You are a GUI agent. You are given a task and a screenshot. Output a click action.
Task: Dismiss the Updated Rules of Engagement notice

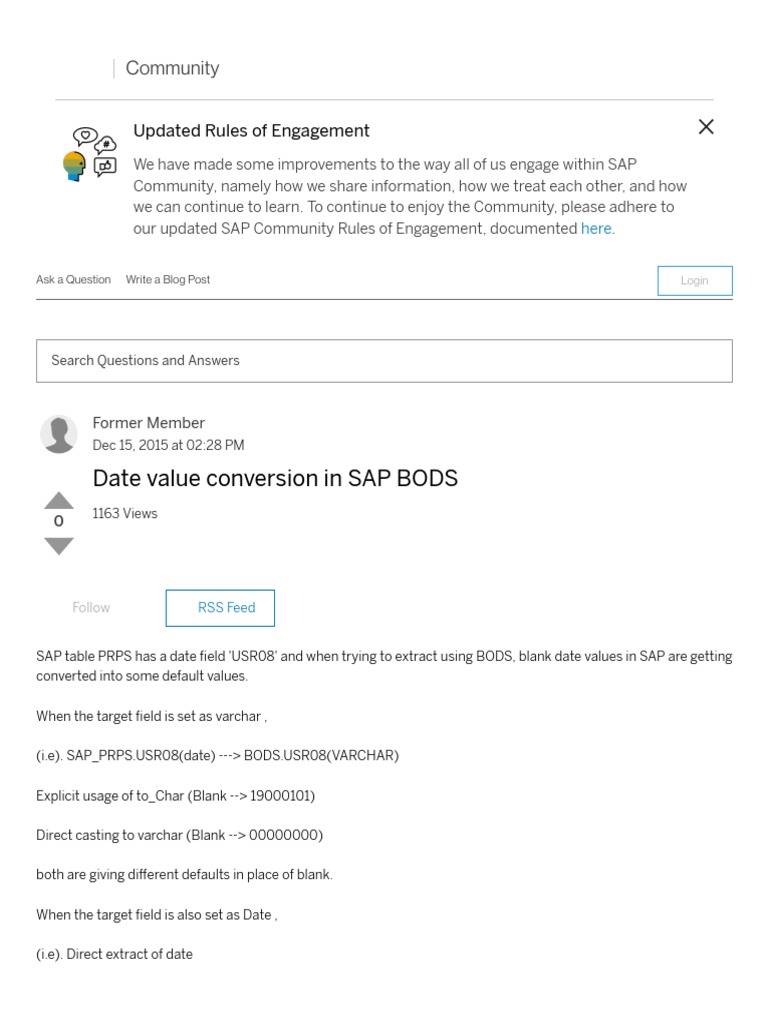[x=706, y=127]
